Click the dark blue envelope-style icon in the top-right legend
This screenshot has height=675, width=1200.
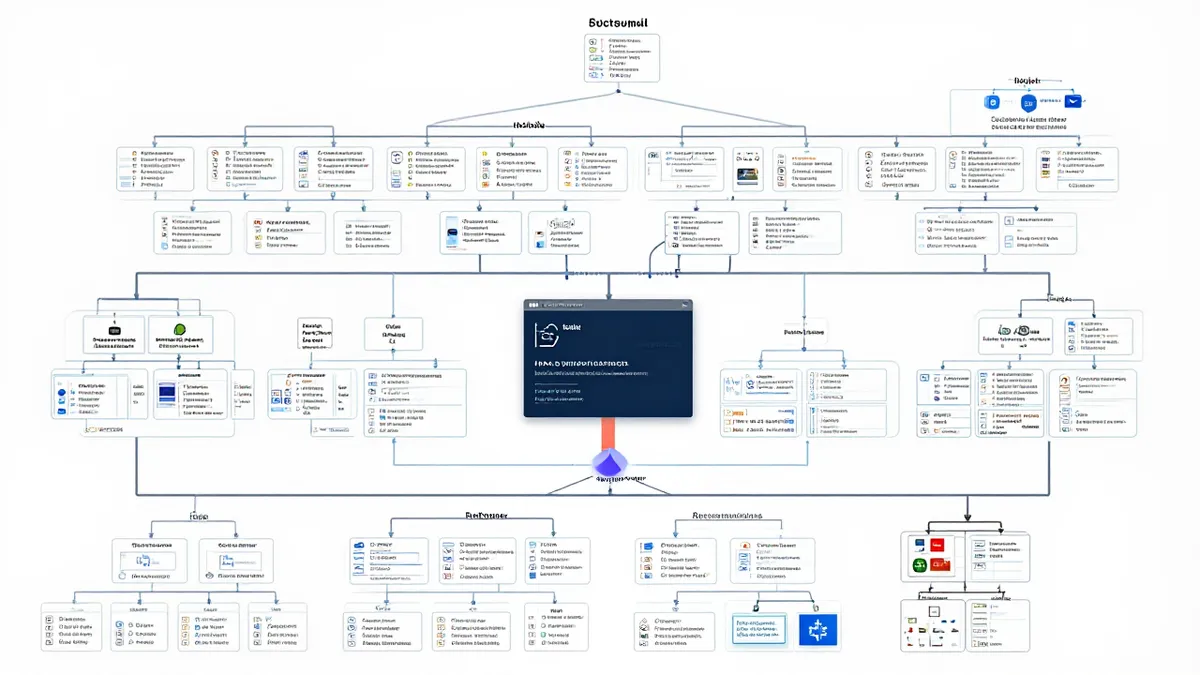click(x=1075, y=102)
